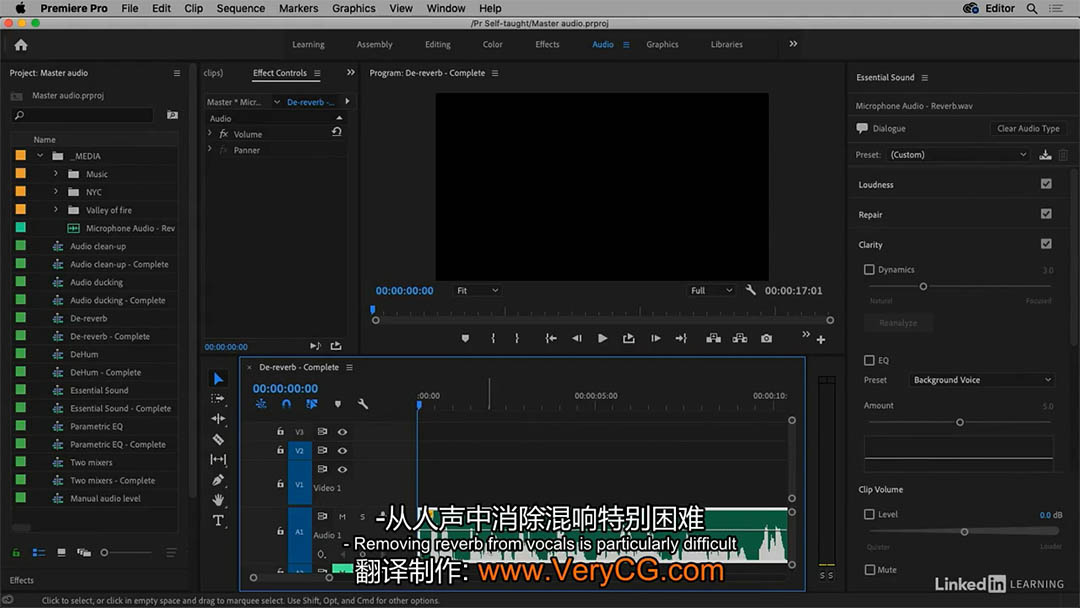The image size is (1080, 608).
Task: Toggle V2 track output eye
Action: click(342, 450)
